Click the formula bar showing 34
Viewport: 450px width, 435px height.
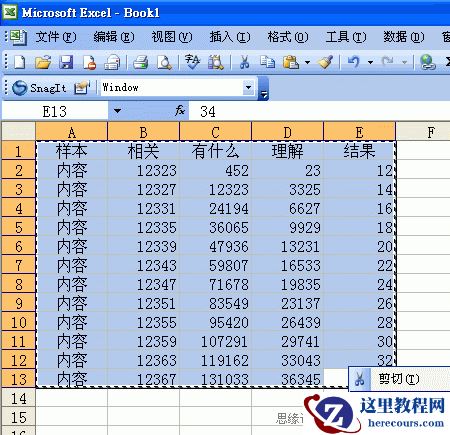(319, 111)
